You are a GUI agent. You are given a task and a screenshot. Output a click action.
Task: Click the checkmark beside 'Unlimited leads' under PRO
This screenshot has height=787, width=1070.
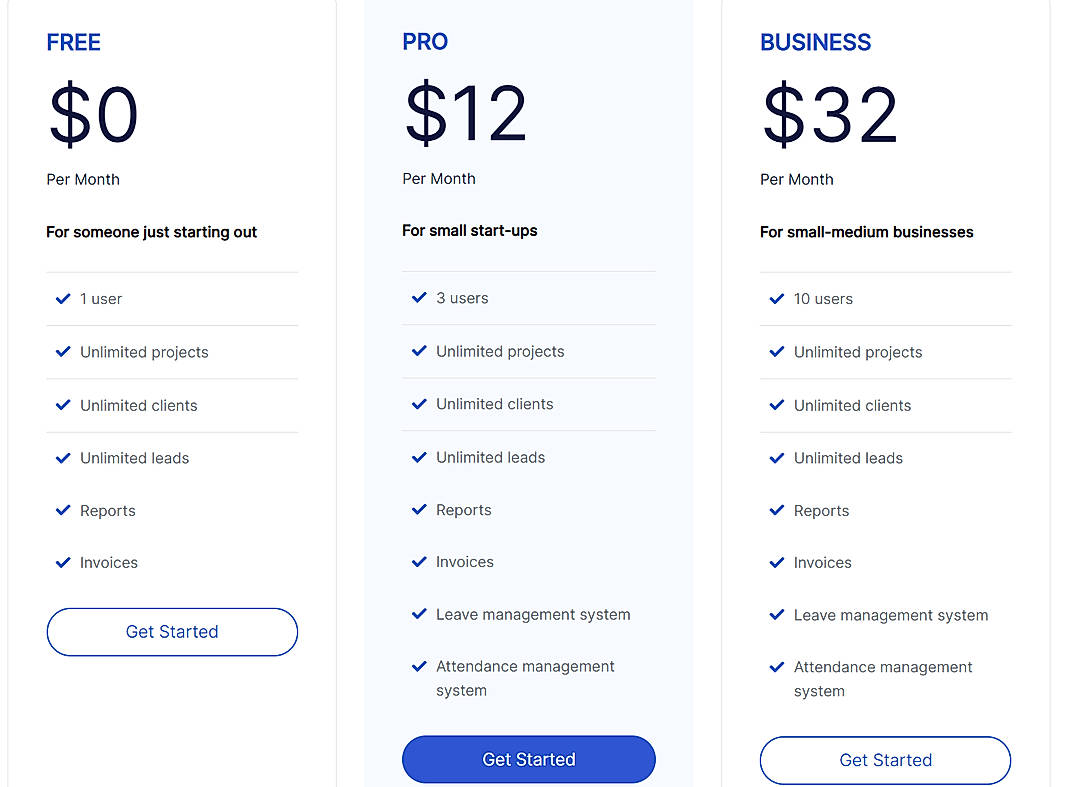[x=418, y=457]
